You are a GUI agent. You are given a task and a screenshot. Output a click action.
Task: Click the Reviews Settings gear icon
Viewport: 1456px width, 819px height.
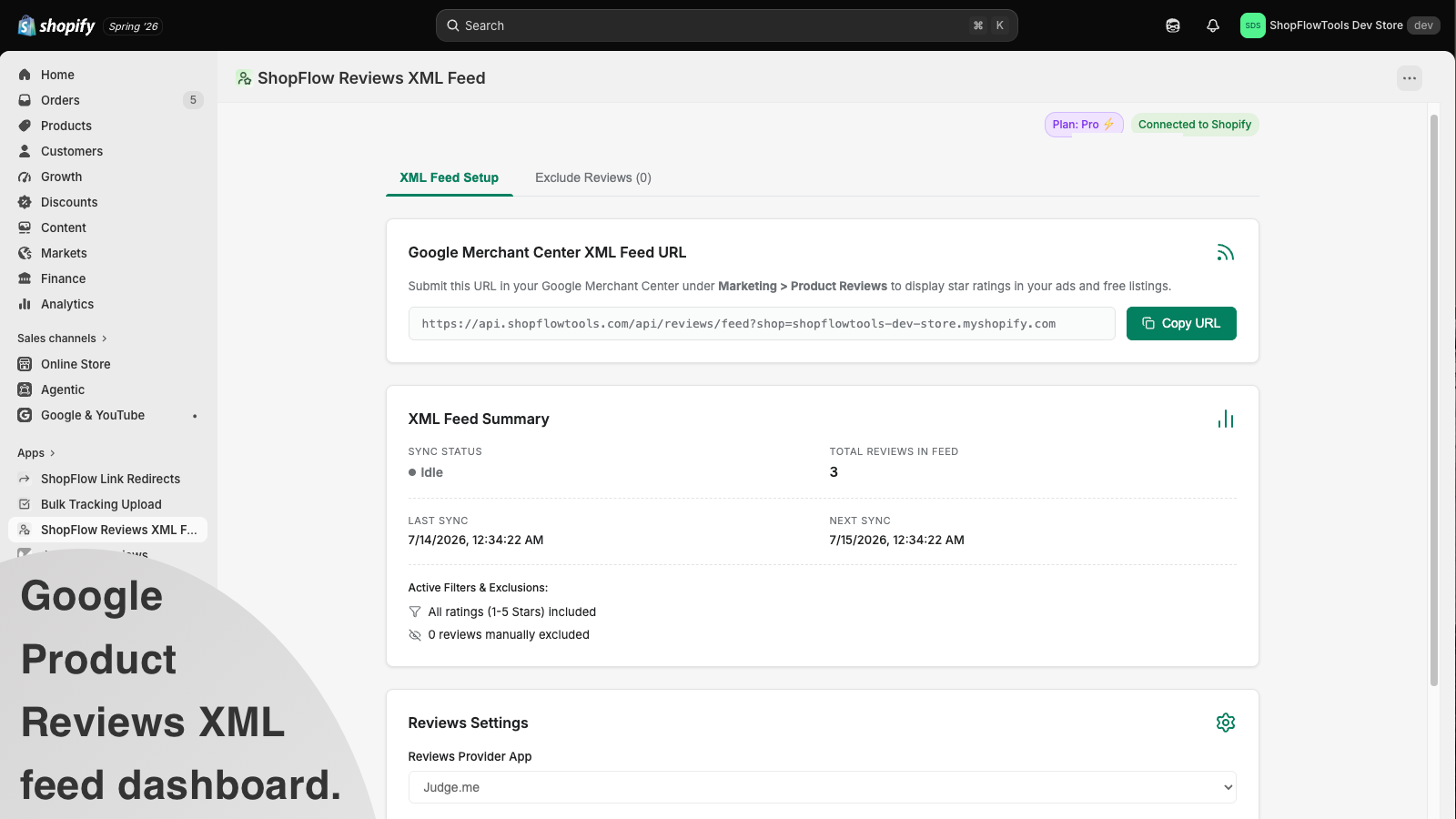tap(1226, 723)
